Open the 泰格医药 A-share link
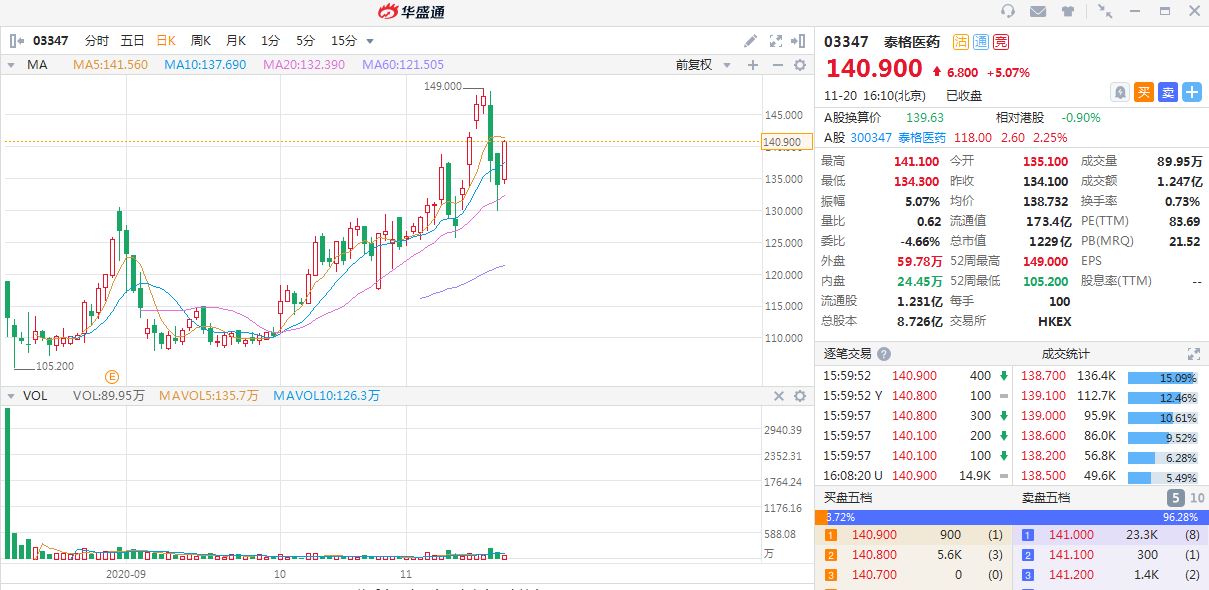The height and width of the screenshot is (590, 1209). pyautogui.click(x=921, y=138)
